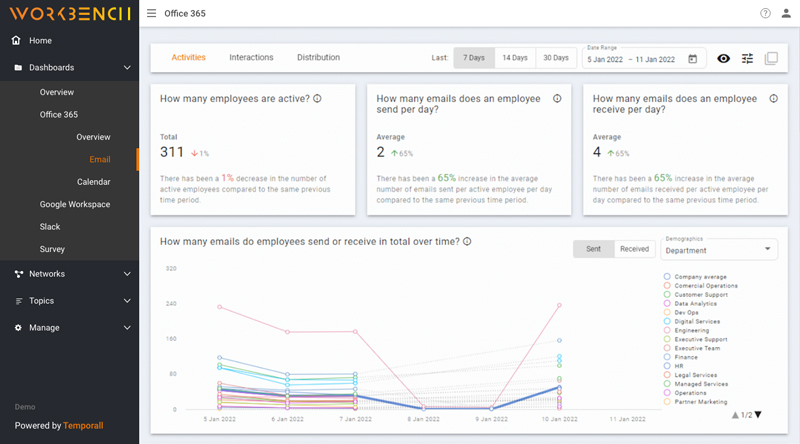The height and width of the screenshot is (444, 800).
Task: Click the Dashboards folder icon
Action: 18,67
